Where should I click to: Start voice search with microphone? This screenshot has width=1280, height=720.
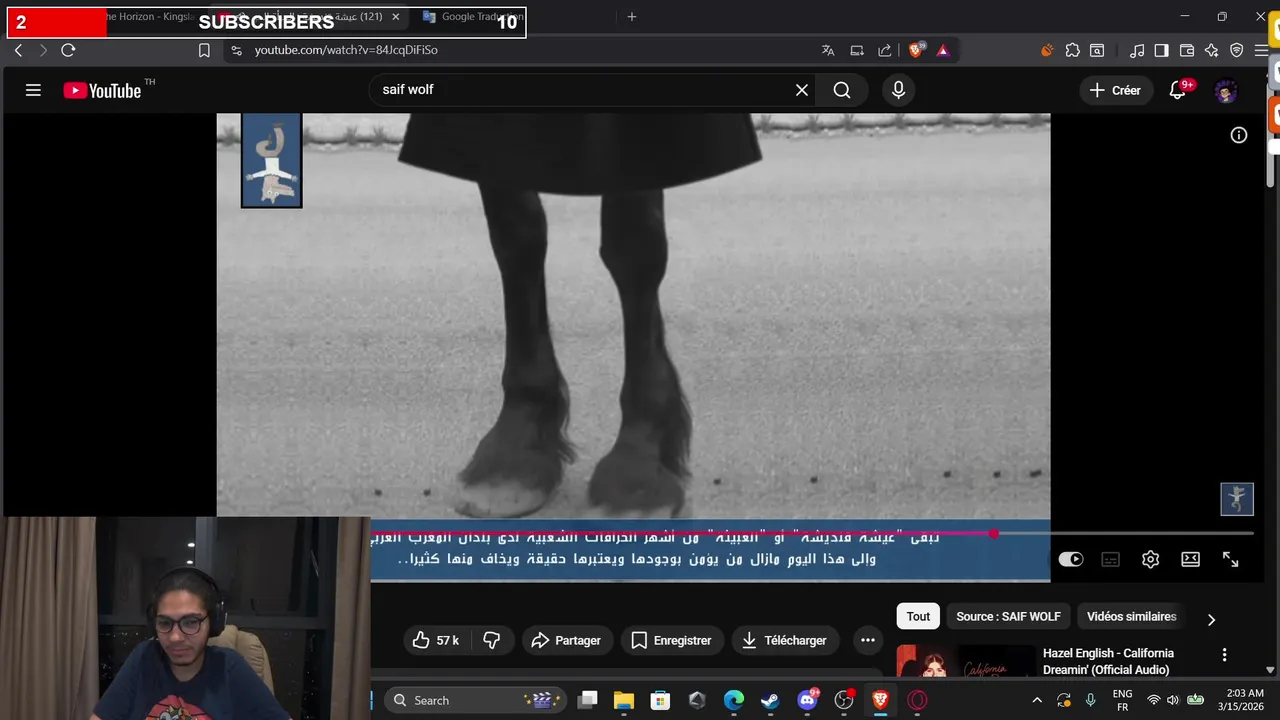coord(898,90)
